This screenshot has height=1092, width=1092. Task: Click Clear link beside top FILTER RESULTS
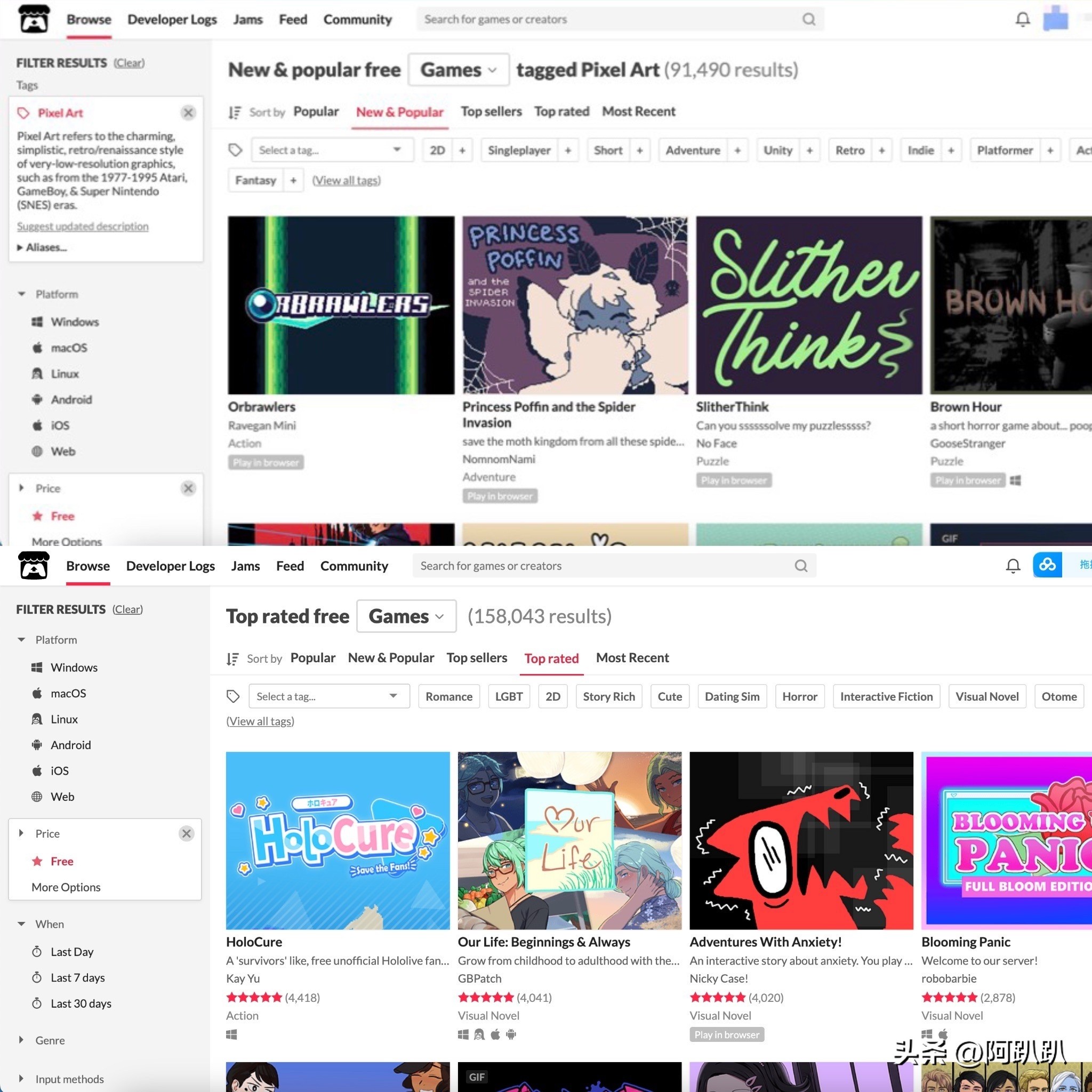point(129,63)
